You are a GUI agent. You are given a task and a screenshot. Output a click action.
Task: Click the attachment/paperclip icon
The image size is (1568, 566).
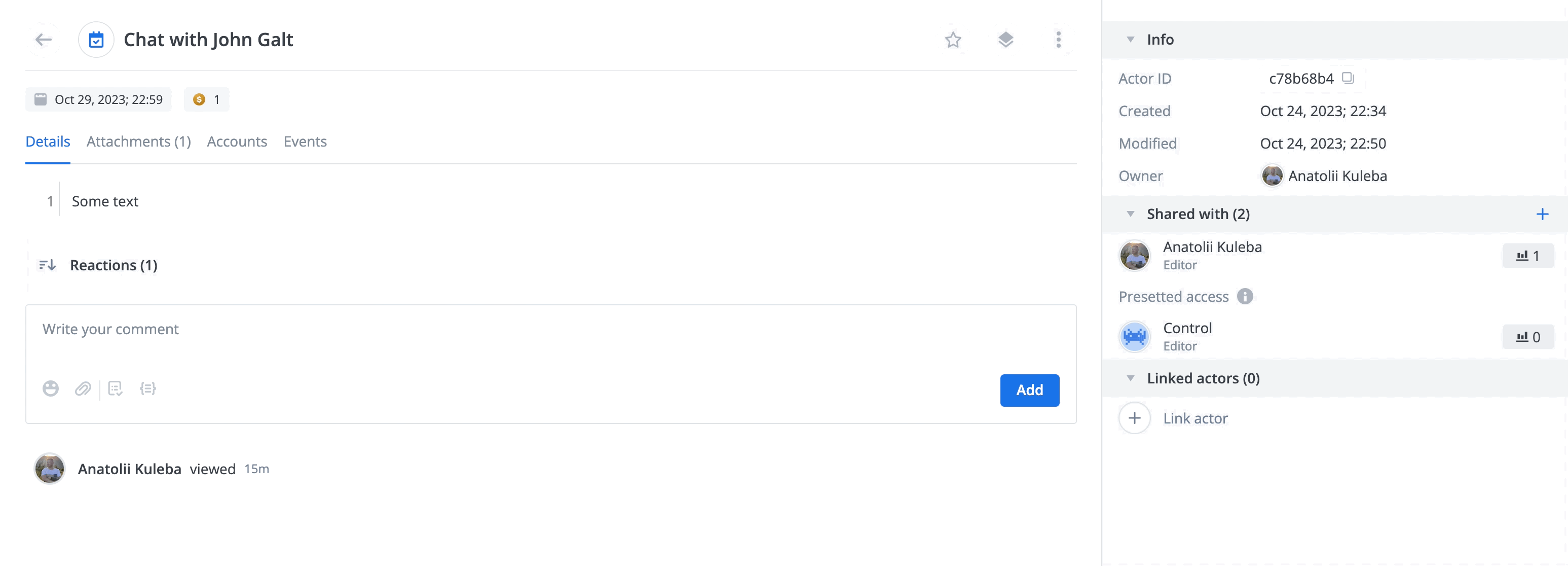pos(83,388)
